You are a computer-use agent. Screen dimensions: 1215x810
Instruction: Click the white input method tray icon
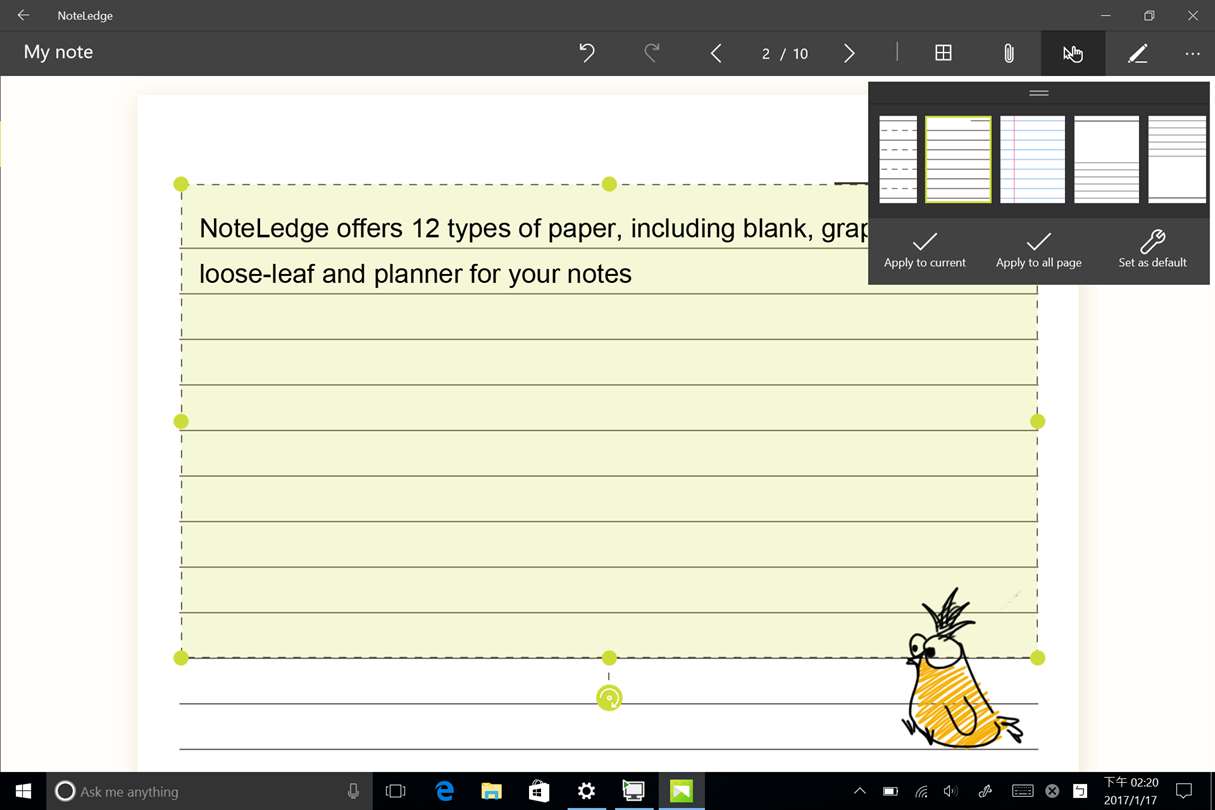tap(1080, 791)
